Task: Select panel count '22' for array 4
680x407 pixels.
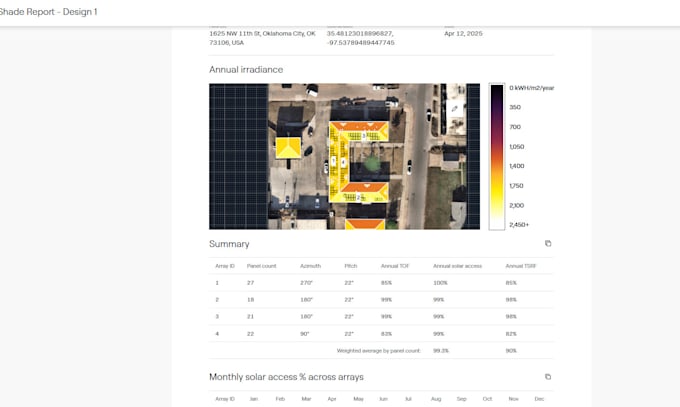Action: (250, 334)
